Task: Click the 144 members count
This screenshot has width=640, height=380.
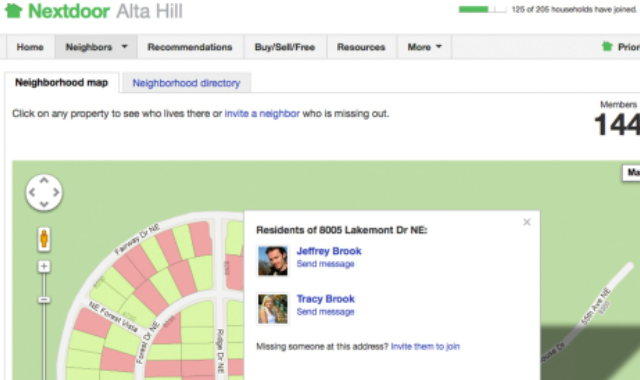Action: [616, 124]
